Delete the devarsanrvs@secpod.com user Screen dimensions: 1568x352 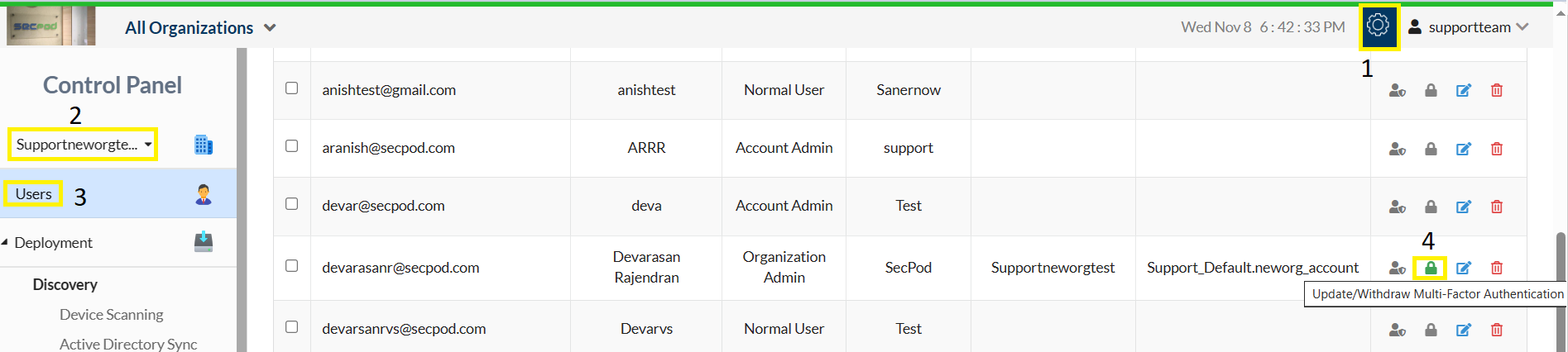pyautogui.click(x=1497, y=330)
